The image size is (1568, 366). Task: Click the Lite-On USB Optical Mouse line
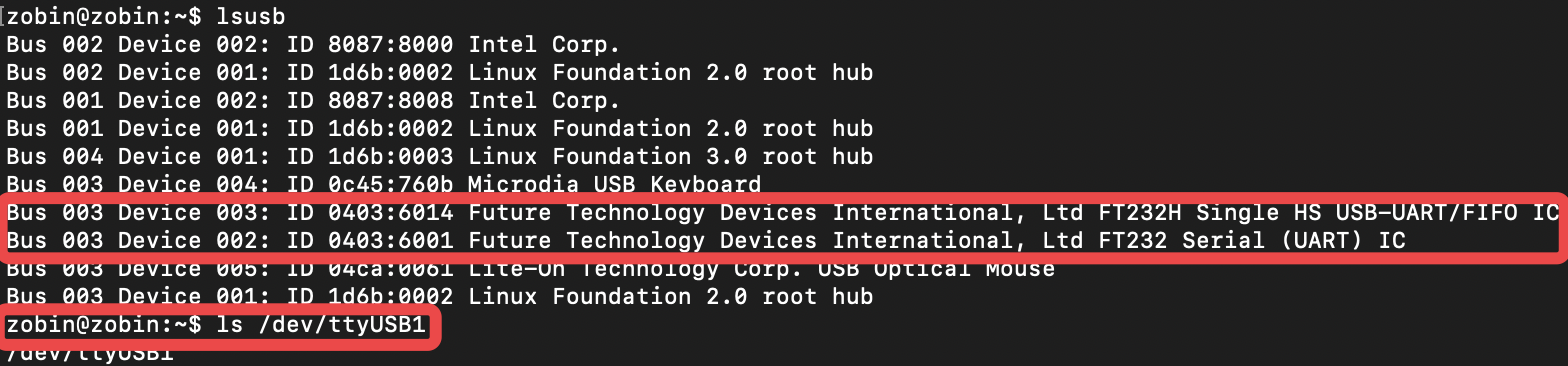pyautogui.click(x=530, y=268)
